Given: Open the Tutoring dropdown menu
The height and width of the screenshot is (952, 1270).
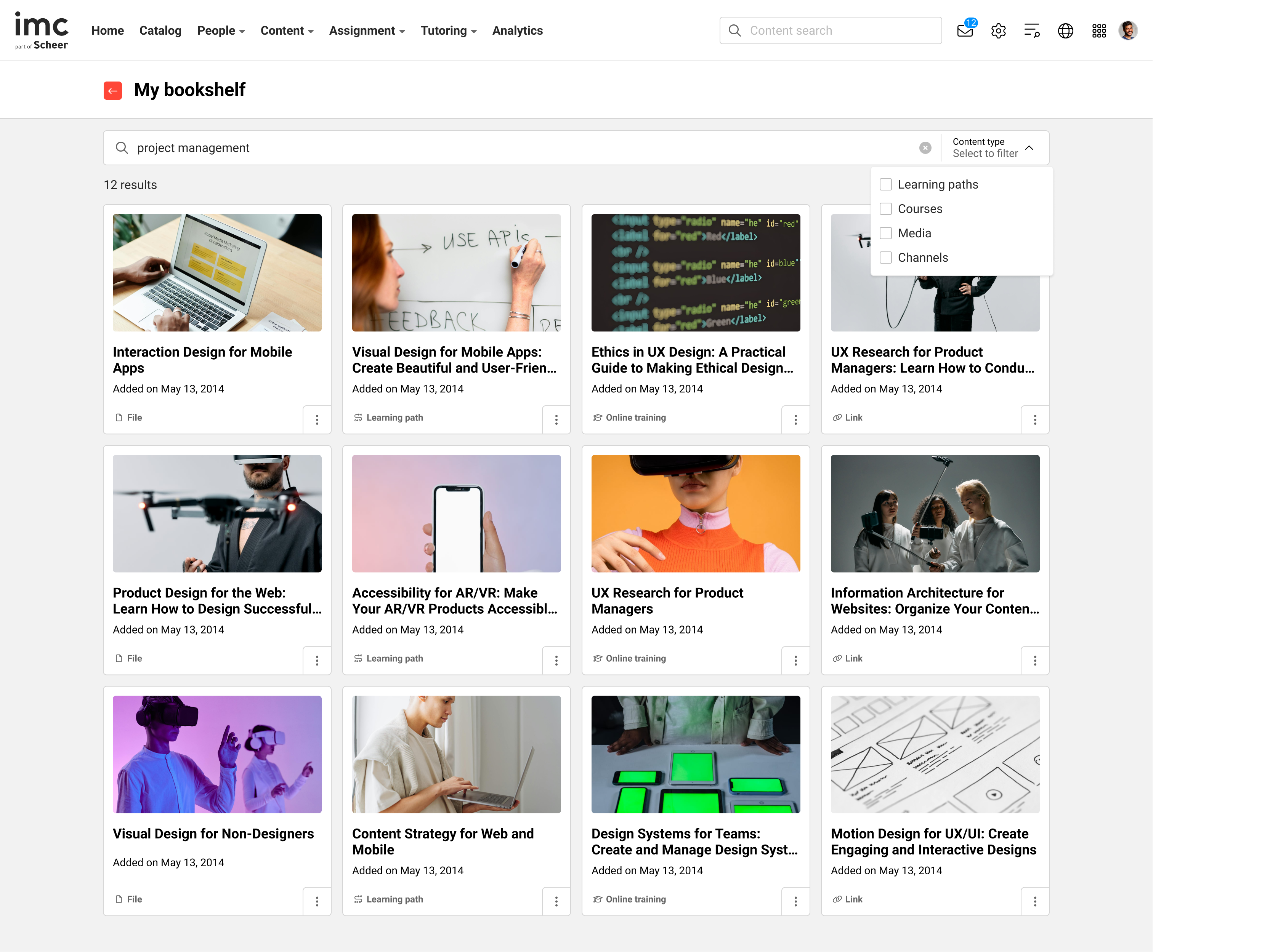Looking at the screenshot, I should pyautogui.click(x=448, y=30).
